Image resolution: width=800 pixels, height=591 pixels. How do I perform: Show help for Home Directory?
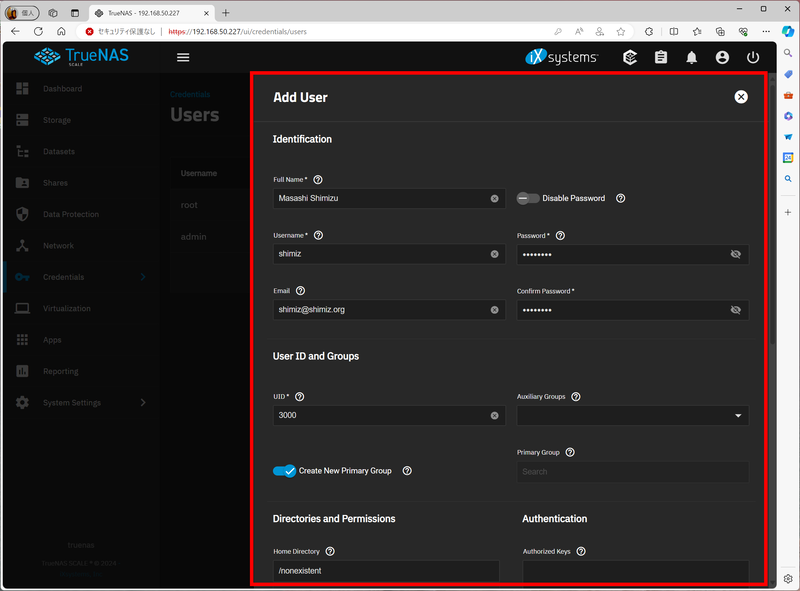click(x=330, y=551)
